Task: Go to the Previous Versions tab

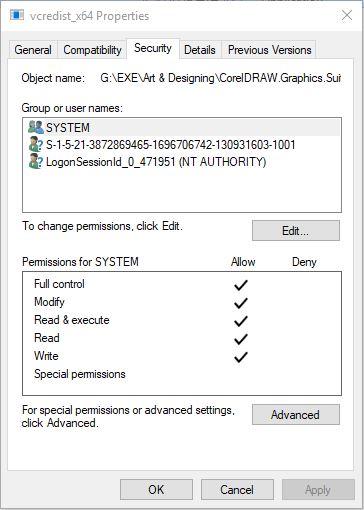Action: (269, 50)
